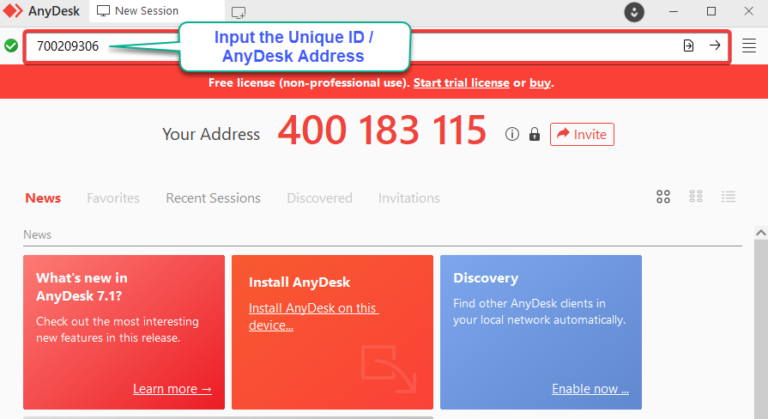This screenshot has height=419, width=768.
Task: Click Learn more on What's new card
Action: pos(172,388)
